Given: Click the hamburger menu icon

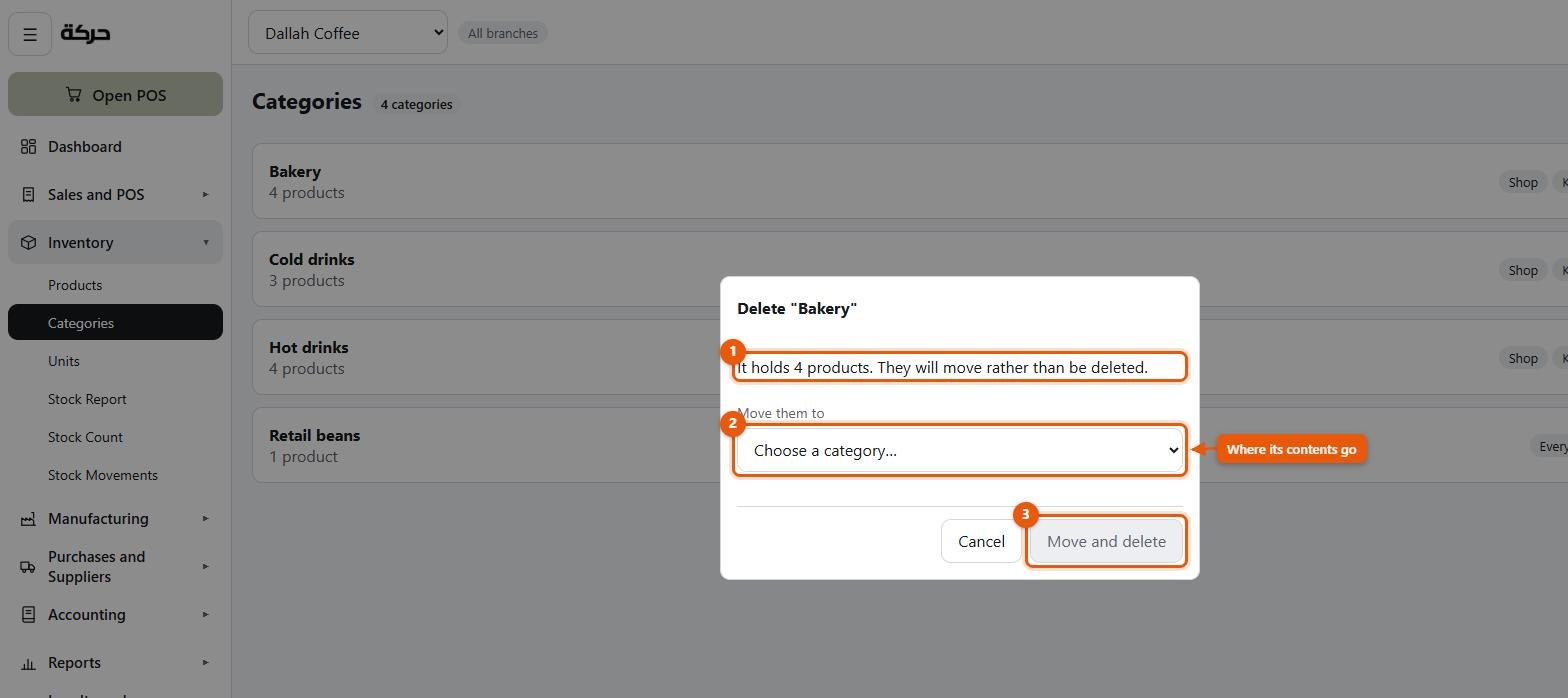Looking at the screenshot, I should point(30,34).
